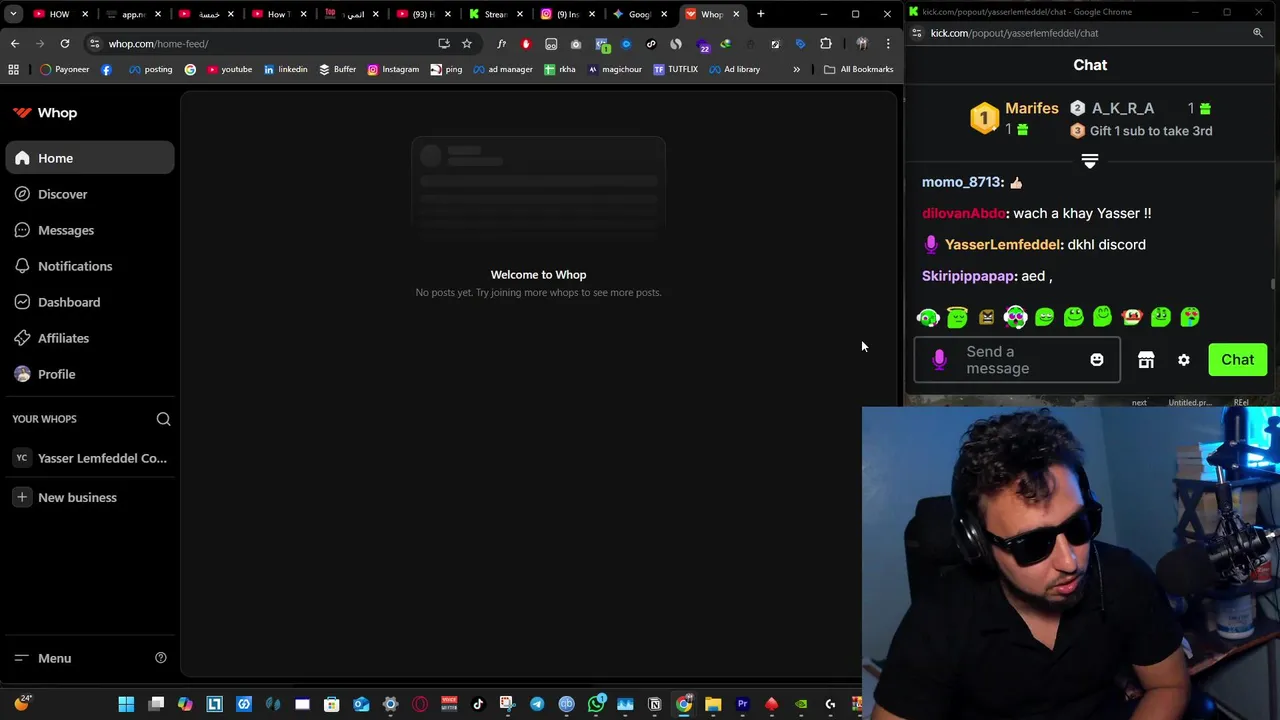Open Telegram from the taskbar
The height and width of the screenshot is (720, 1280).
point(537,704)
